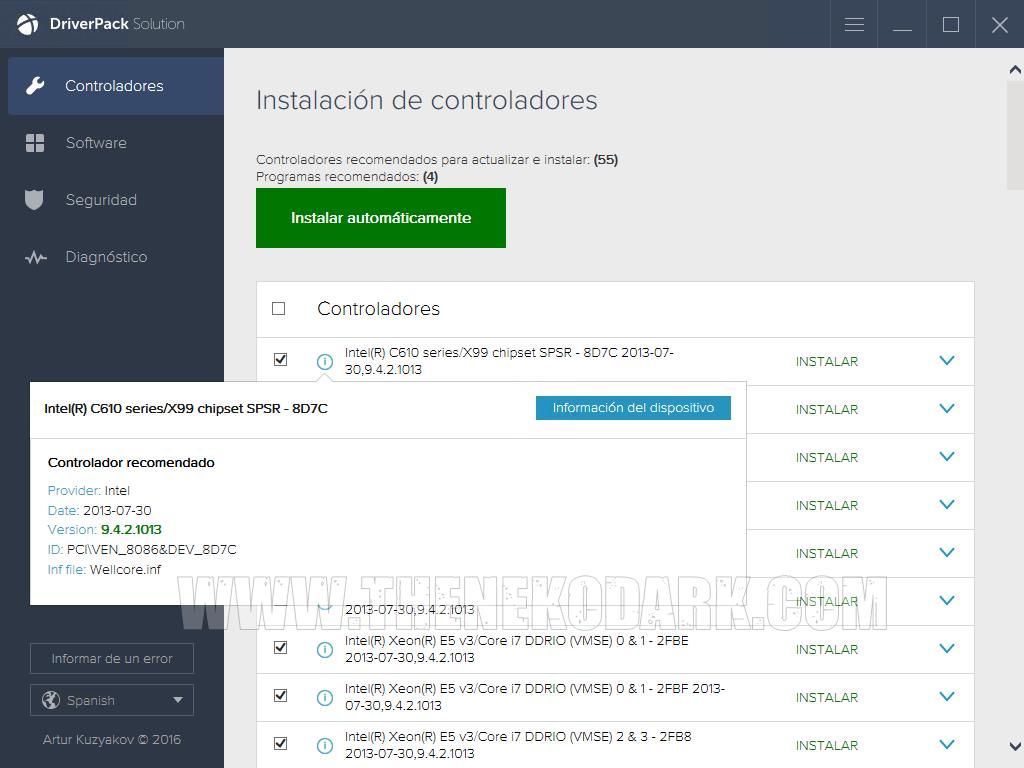1024x768 pixels.
Task: Click info icon for C610 SPSR 8D7C driver
Action: pyautogui.click(x=325, y=361)
